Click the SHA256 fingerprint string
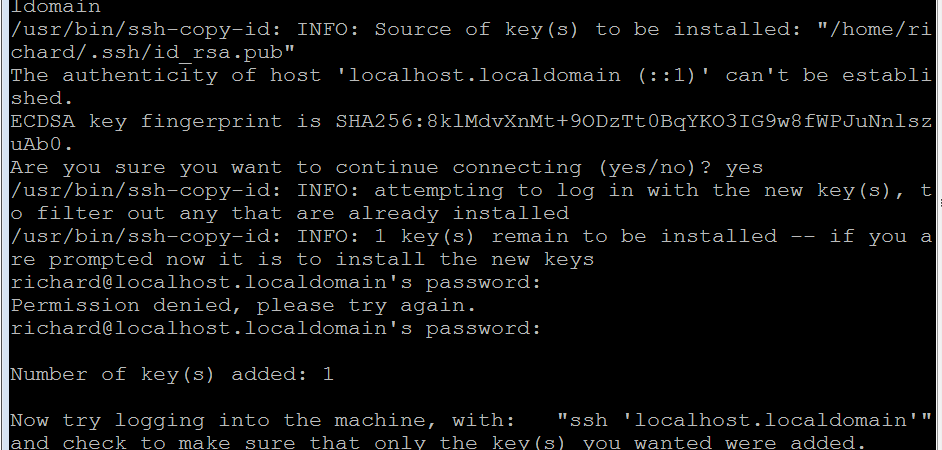Viewport: 942px width, 450px height. [634, 121]
